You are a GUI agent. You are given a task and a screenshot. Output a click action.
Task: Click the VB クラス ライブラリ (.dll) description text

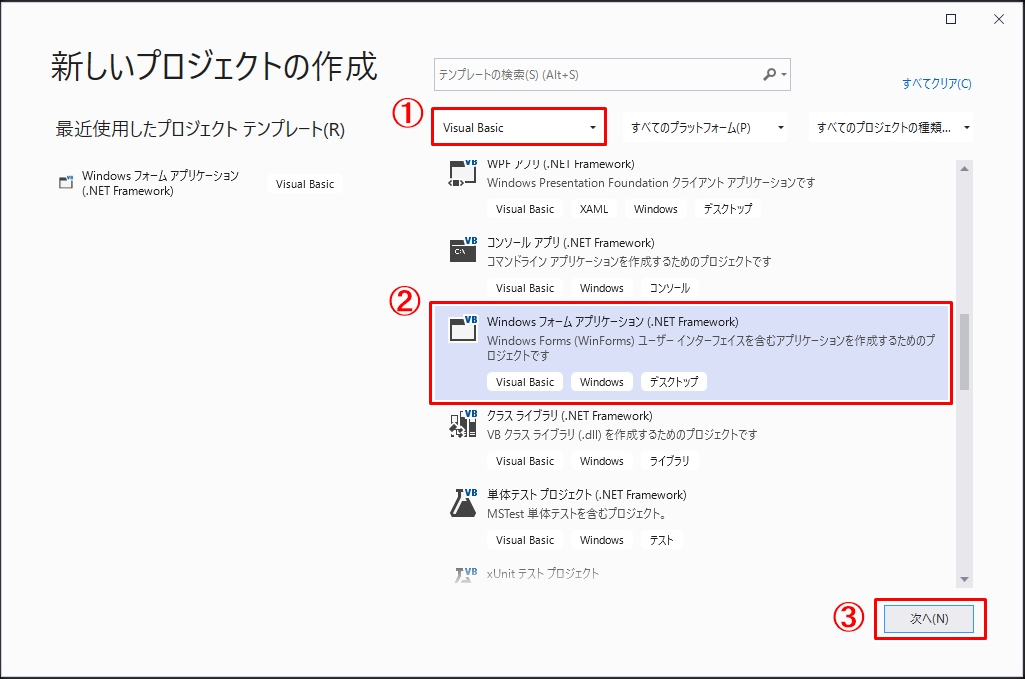622,435
